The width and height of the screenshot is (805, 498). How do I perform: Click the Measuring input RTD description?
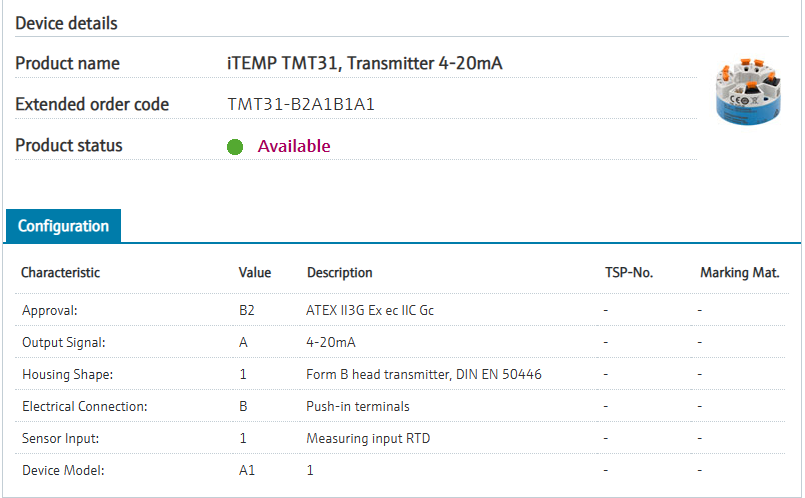point(366,438)
